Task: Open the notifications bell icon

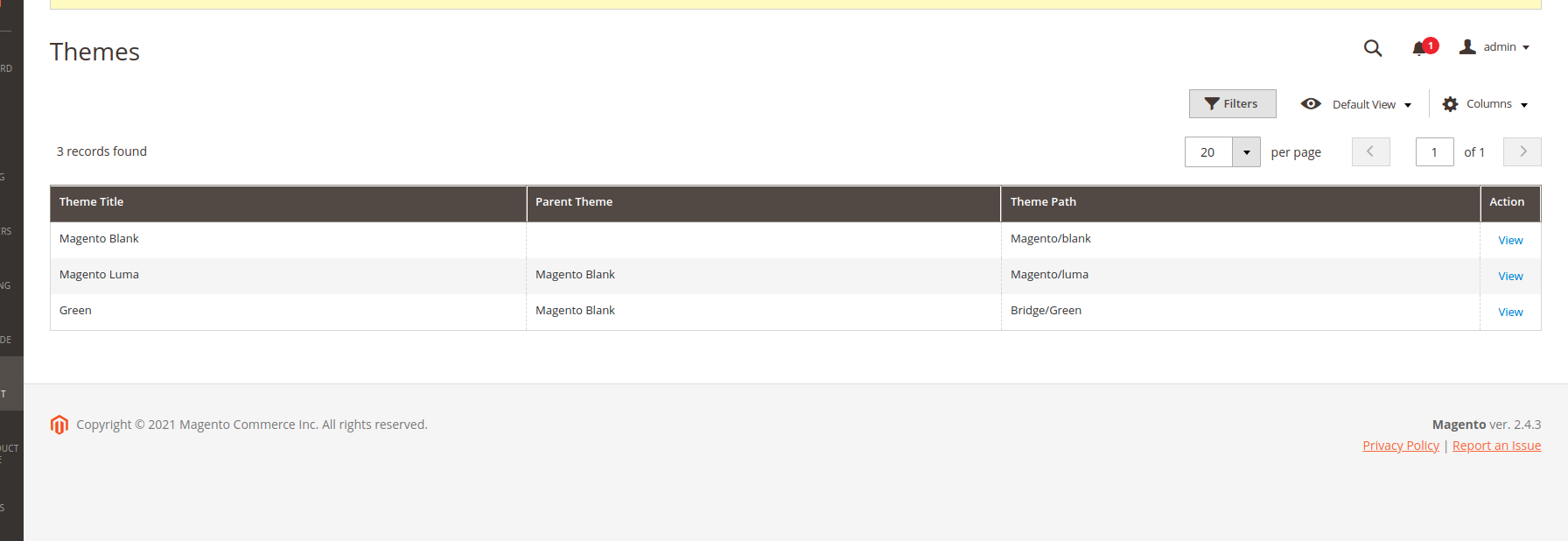Action: coord(1420,49)
